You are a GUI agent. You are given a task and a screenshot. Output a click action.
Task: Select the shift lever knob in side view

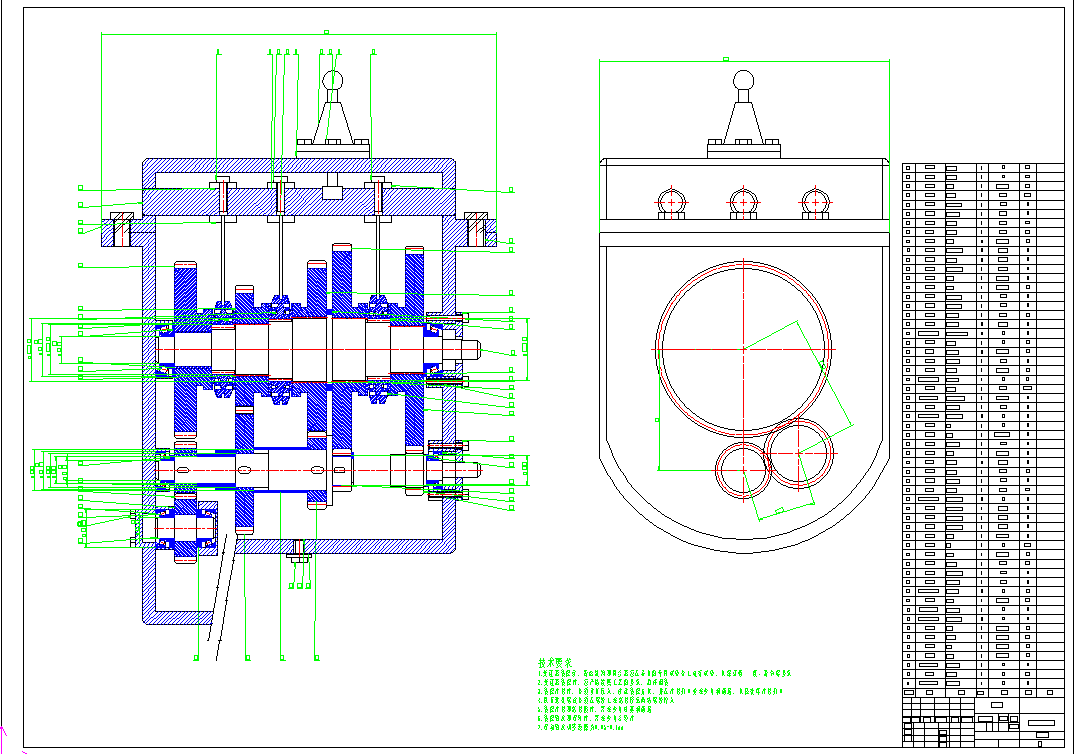pyautogui.click(x=743, y=80)
